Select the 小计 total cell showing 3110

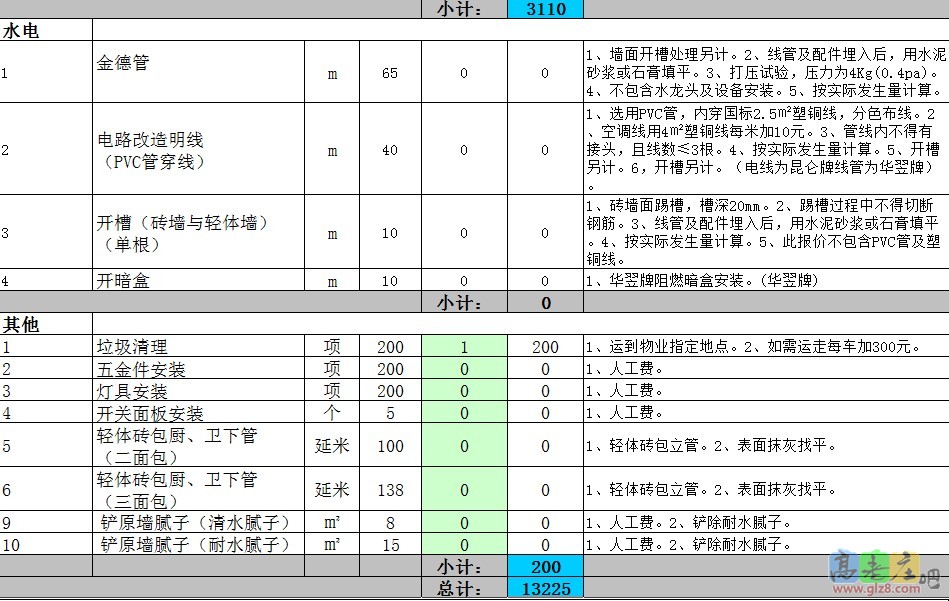(x=546, y=9)
